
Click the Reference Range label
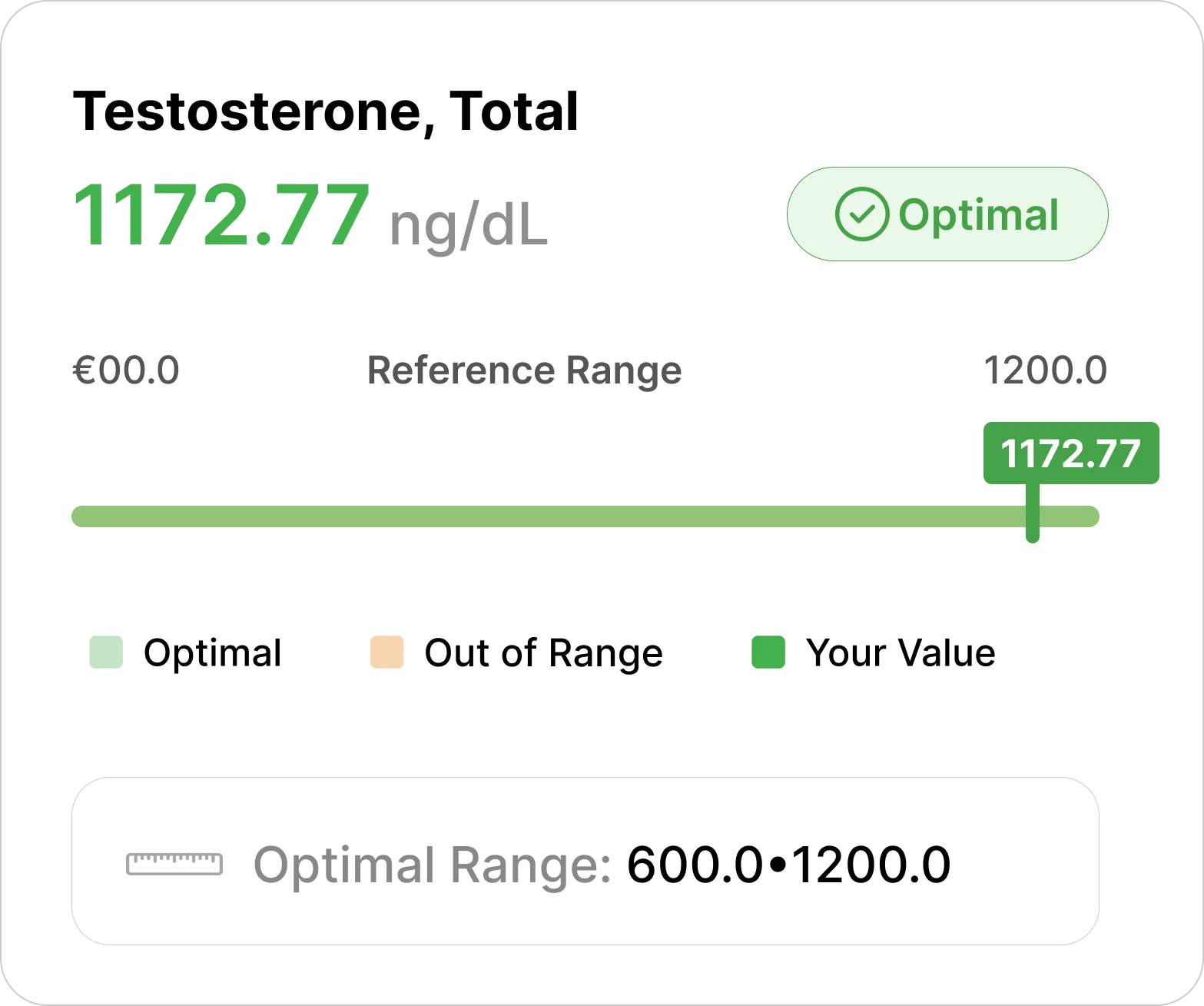(524, 370)
